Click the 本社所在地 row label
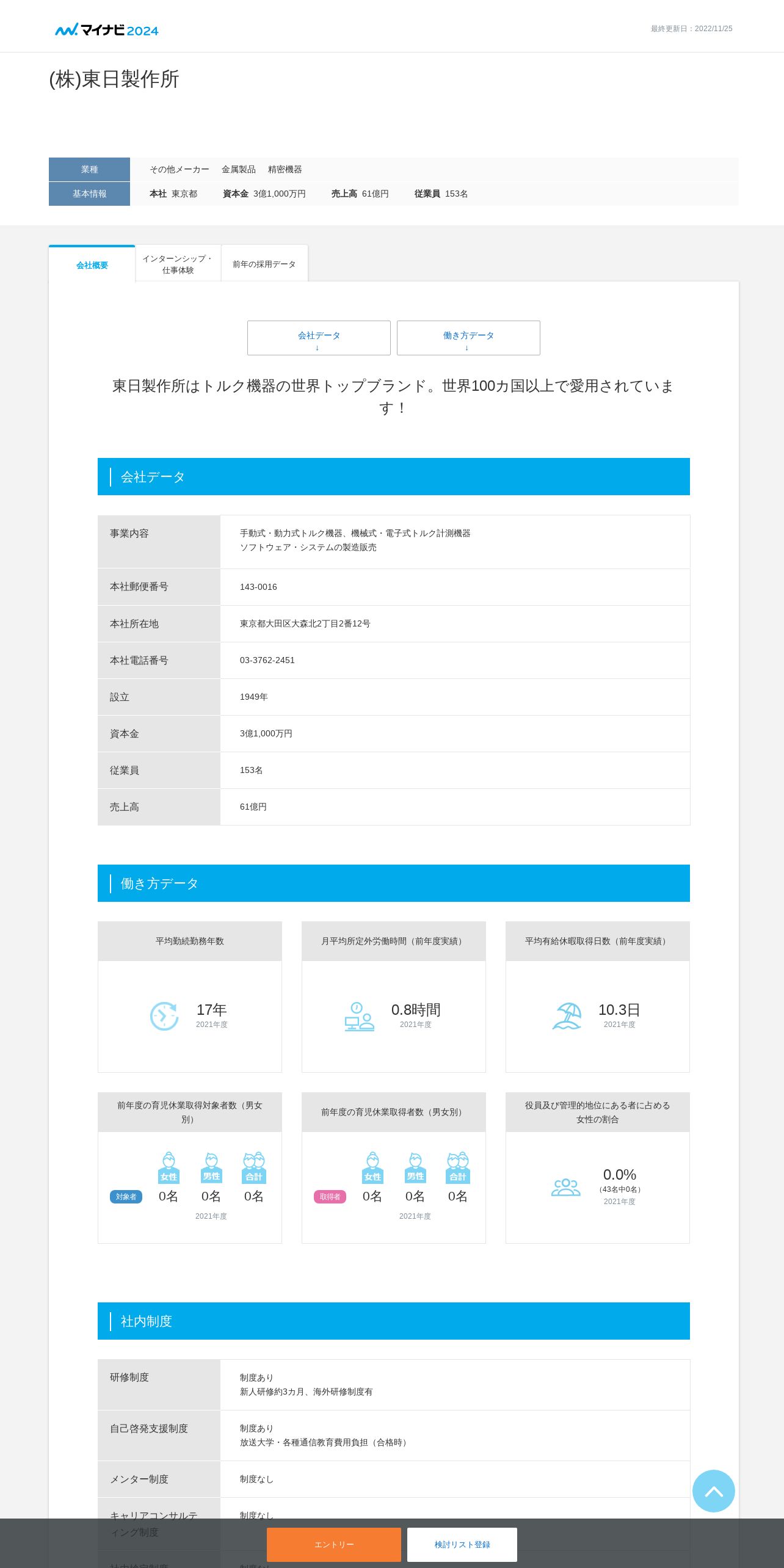The width and height of the screenshot is (784, 1568). coord(159,623)
